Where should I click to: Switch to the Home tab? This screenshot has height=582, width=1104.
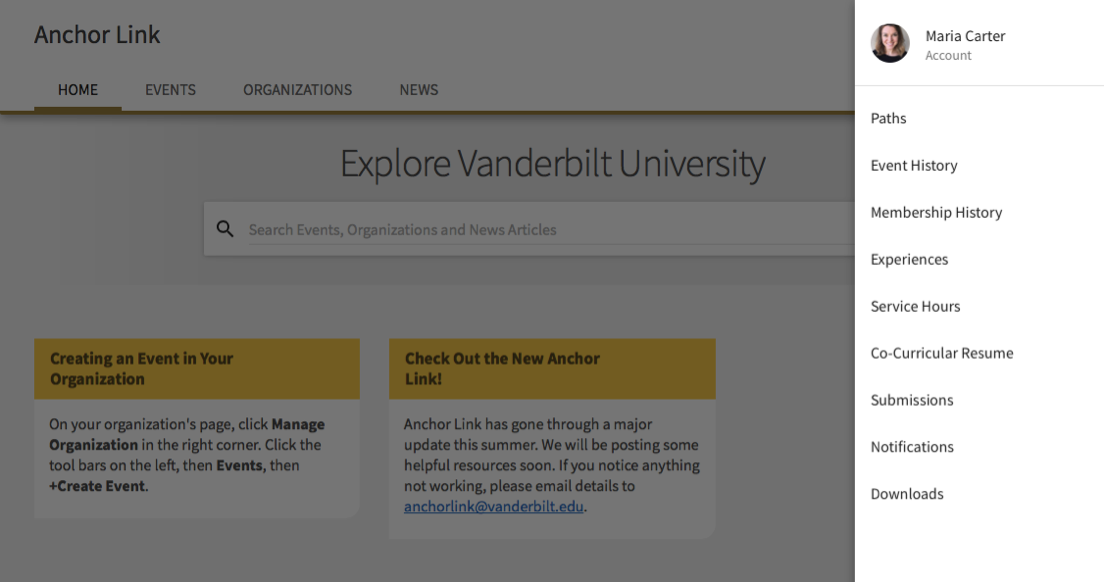point(78,90)
